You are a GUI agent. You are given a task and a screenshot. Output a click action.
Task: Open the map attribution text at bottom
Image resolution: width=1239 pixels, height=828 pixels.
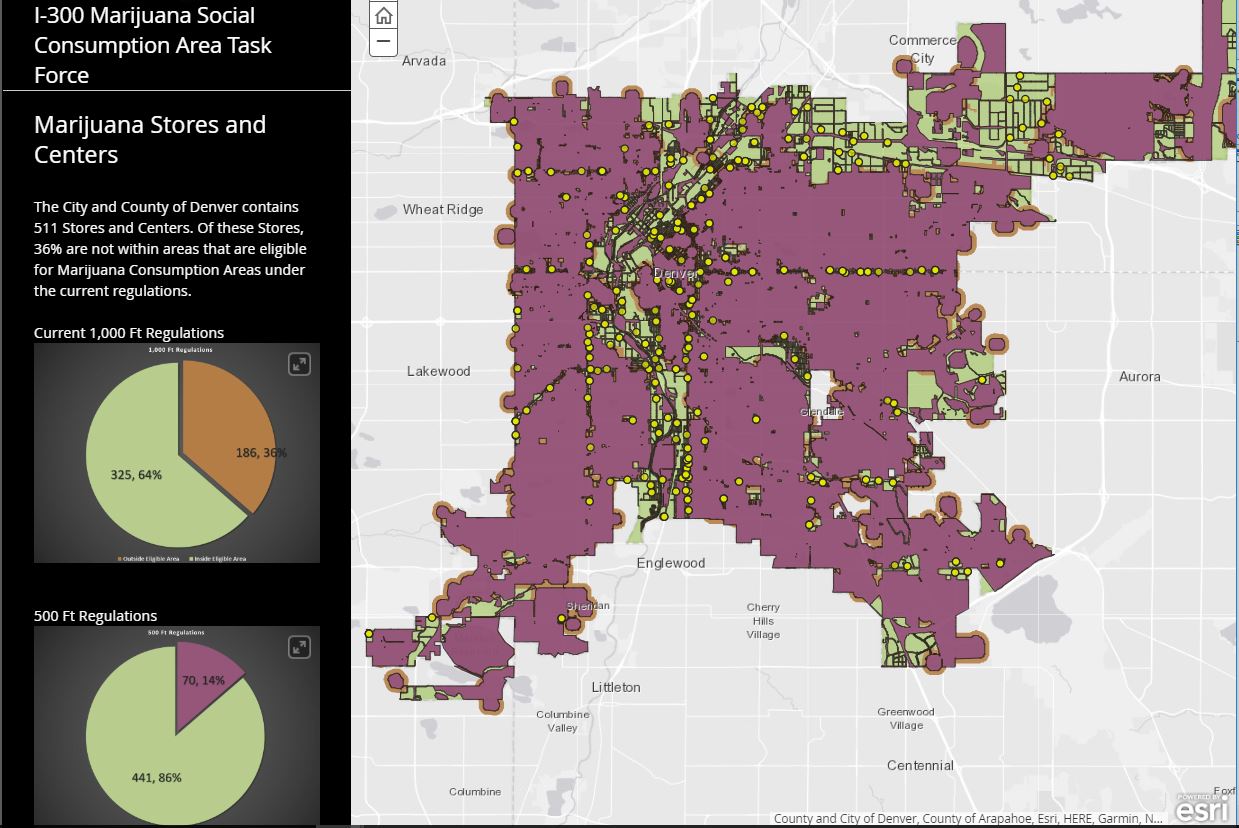click(x=967, y=818)
